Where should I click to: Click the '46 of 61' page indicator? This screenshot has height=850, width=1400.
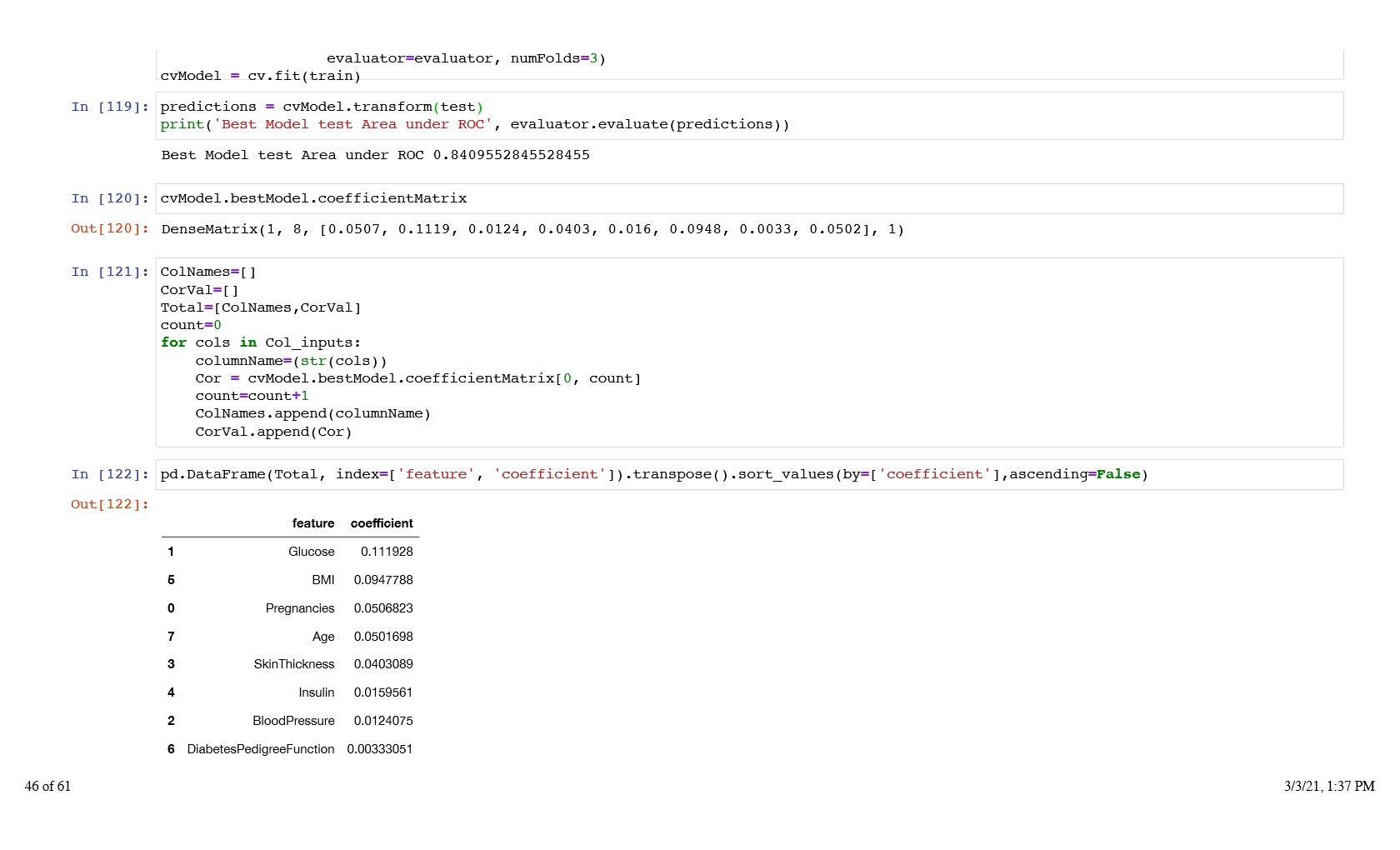(x=47, y=786)
